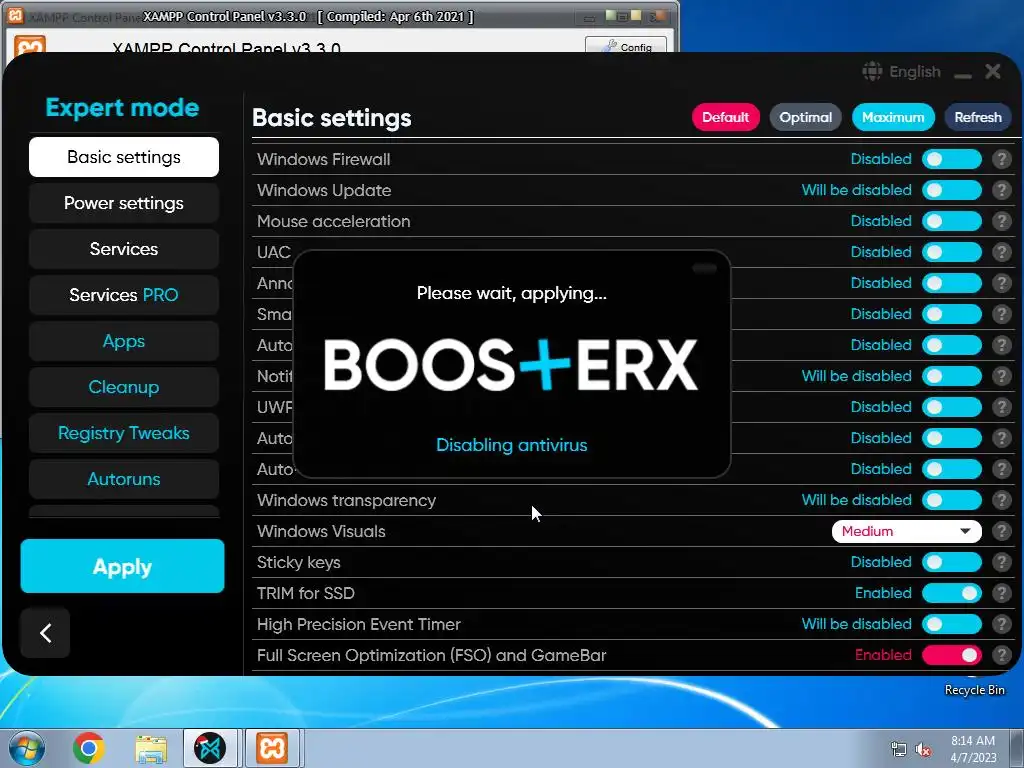Screen dimensions: 1024x768
Task: Toggle the switch on the Notif… row
Action: 952,376
